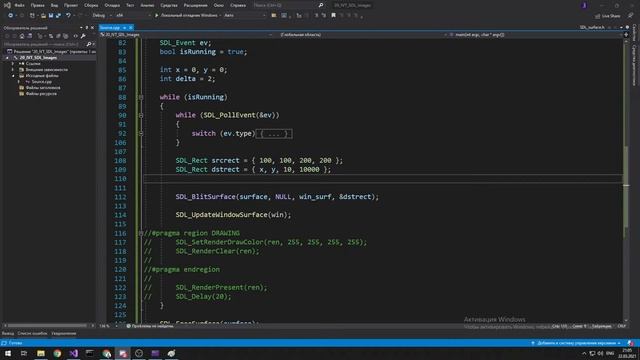Open Google Chrome from the taskbar
Screen dimensions: 640x360
coord(57,353)
